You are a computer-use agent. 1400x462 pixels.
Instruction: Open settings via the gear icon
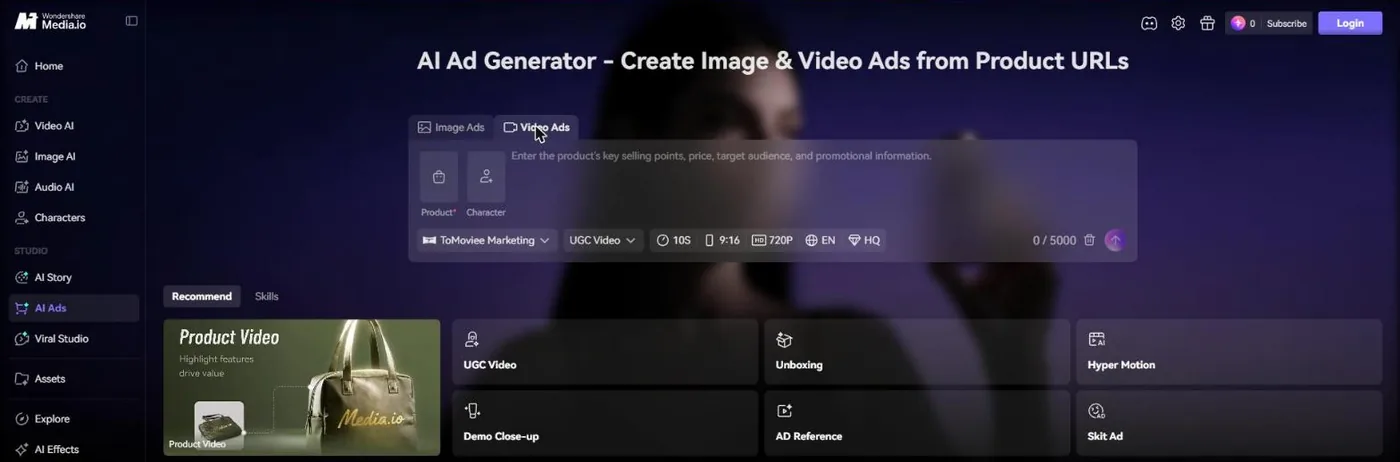pos(1178,23)
